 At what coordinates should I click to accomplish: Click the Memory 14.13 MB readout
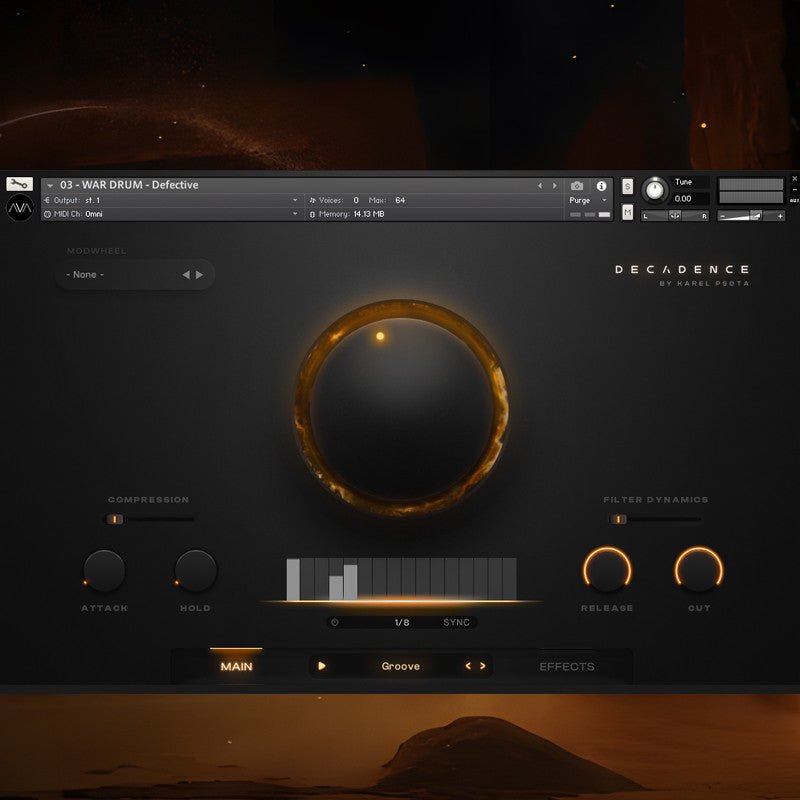(347, 214)
